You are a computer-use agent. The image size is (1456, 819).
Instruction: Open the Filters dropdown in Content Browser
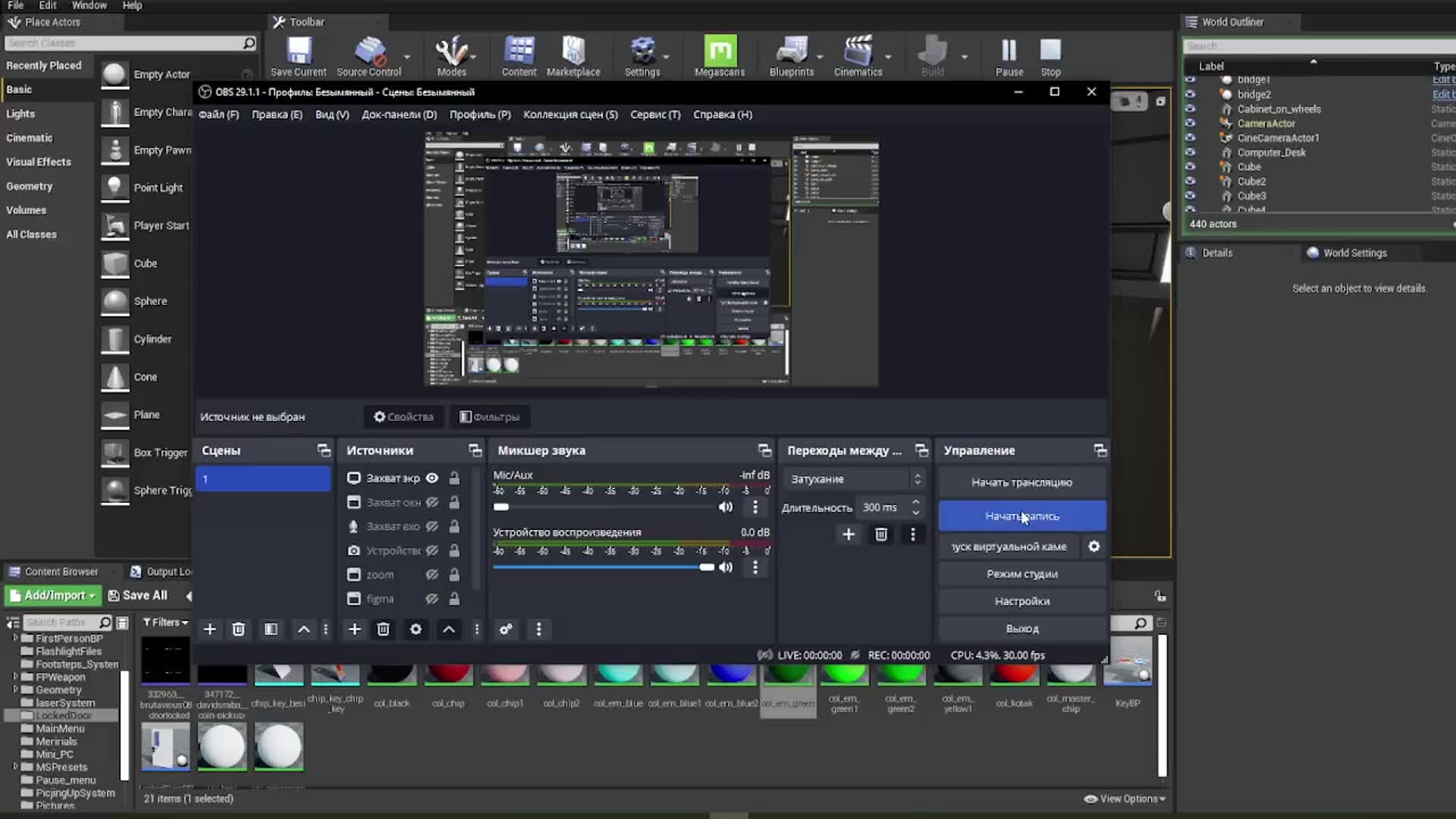pyautogui.click(x=165, y=623)
